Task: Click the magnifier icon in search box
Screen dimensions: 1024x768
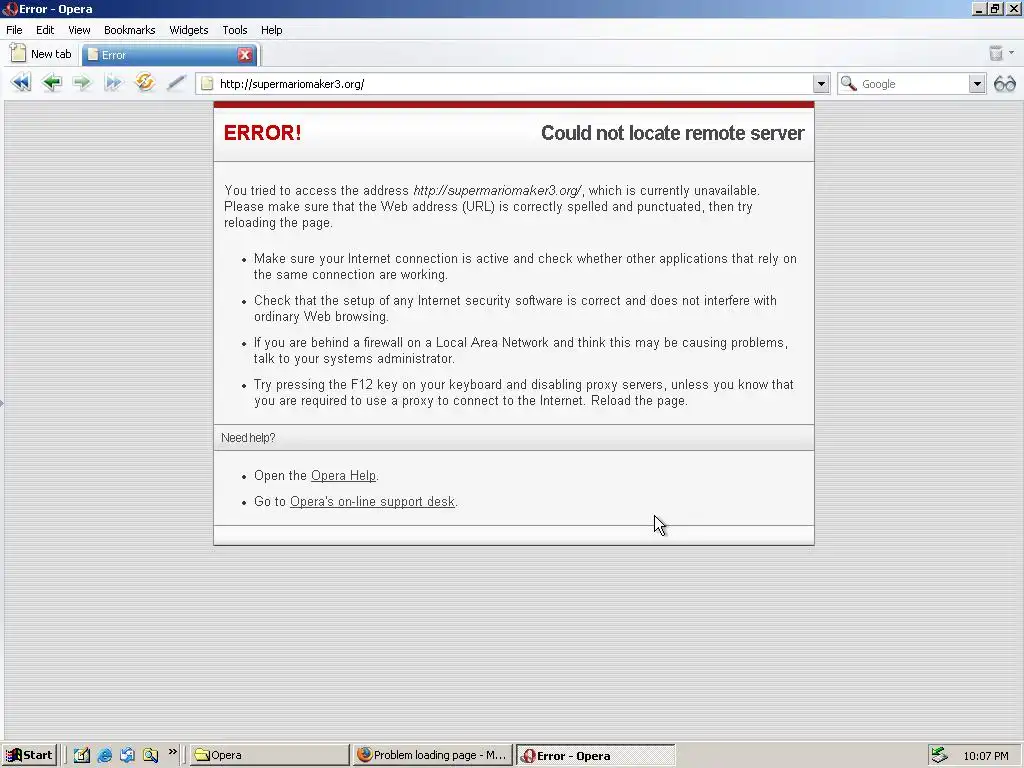Action: pyautogui.click(x=848, y=84)
